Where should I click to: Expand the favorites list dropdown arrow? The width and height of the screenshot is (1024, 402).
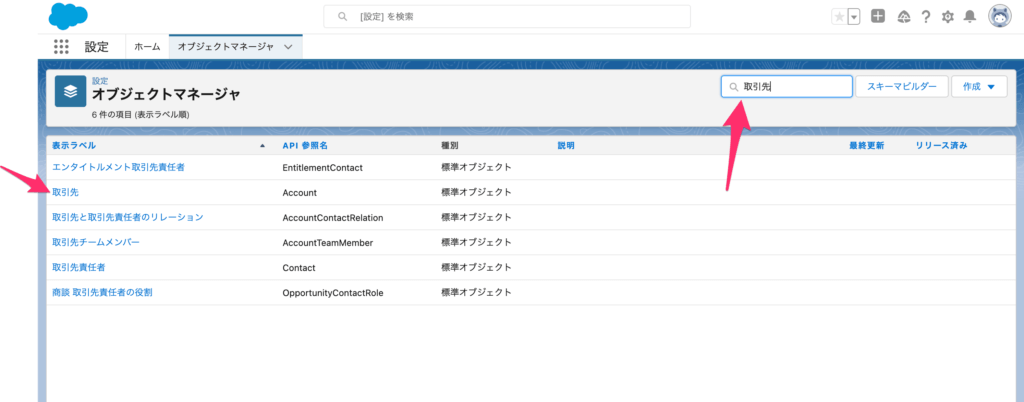[854, 17]
